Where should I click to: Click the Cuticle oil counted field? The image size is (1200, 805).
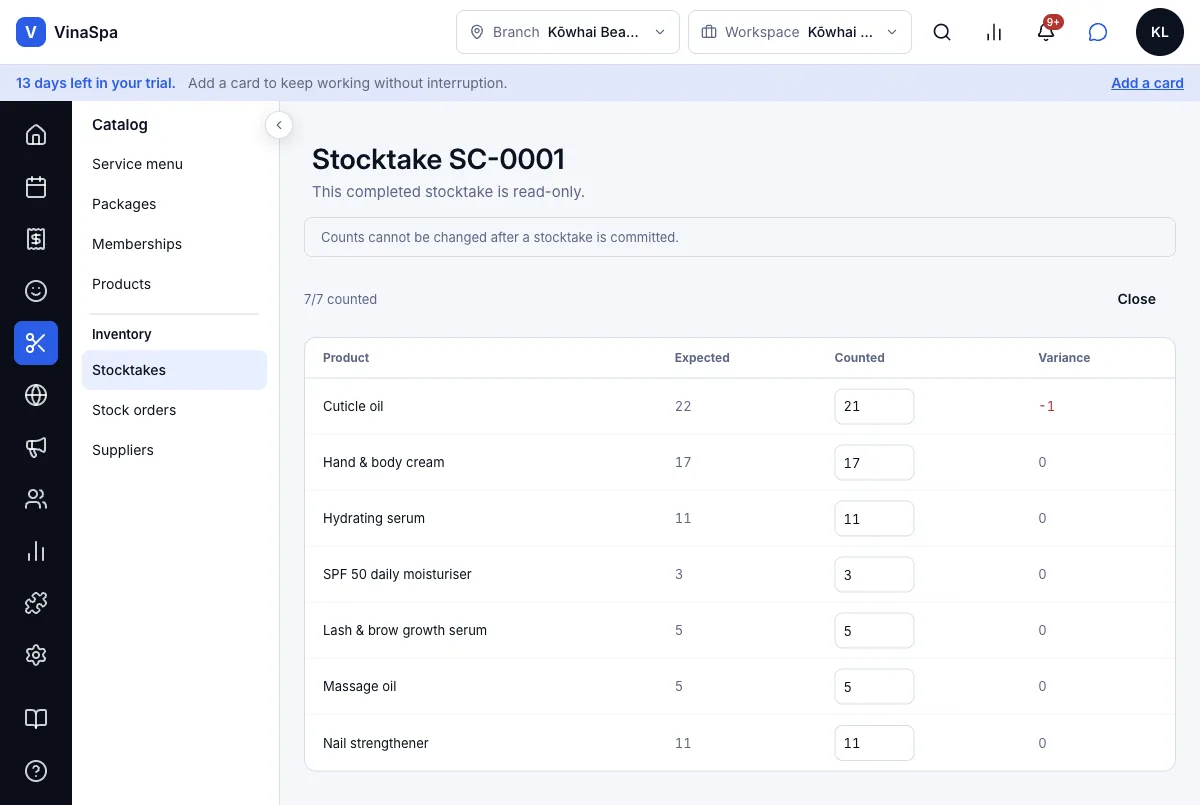click(x=874, y=406)
